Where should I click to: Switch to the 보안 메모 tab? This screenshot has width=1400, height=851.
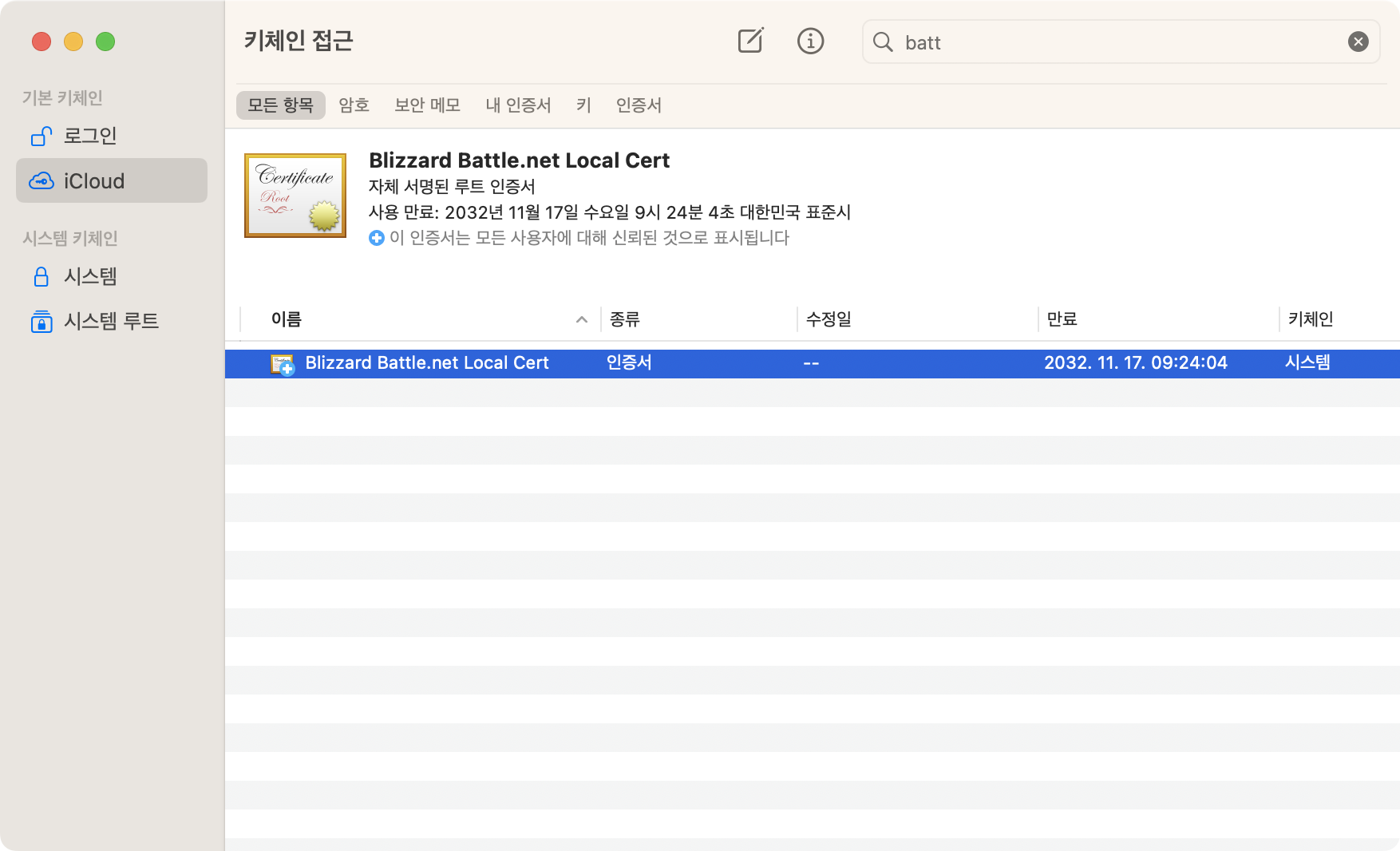[x=427, y=105]
